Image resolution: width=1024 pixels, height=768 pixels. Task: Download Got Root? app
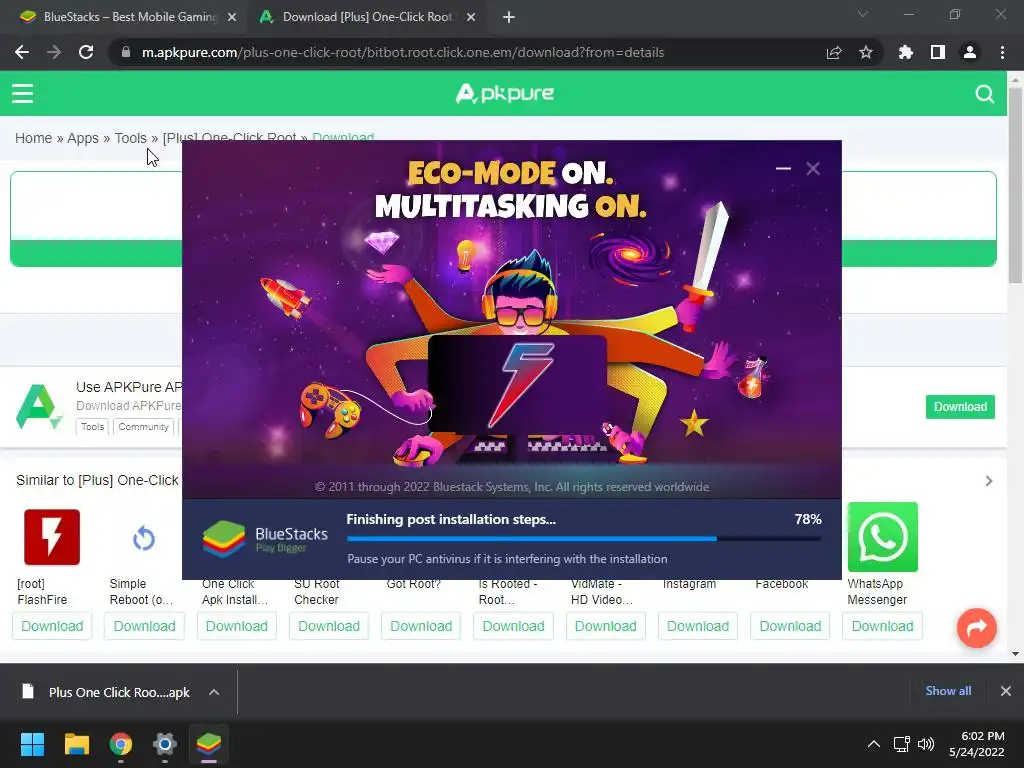(421, 626)
